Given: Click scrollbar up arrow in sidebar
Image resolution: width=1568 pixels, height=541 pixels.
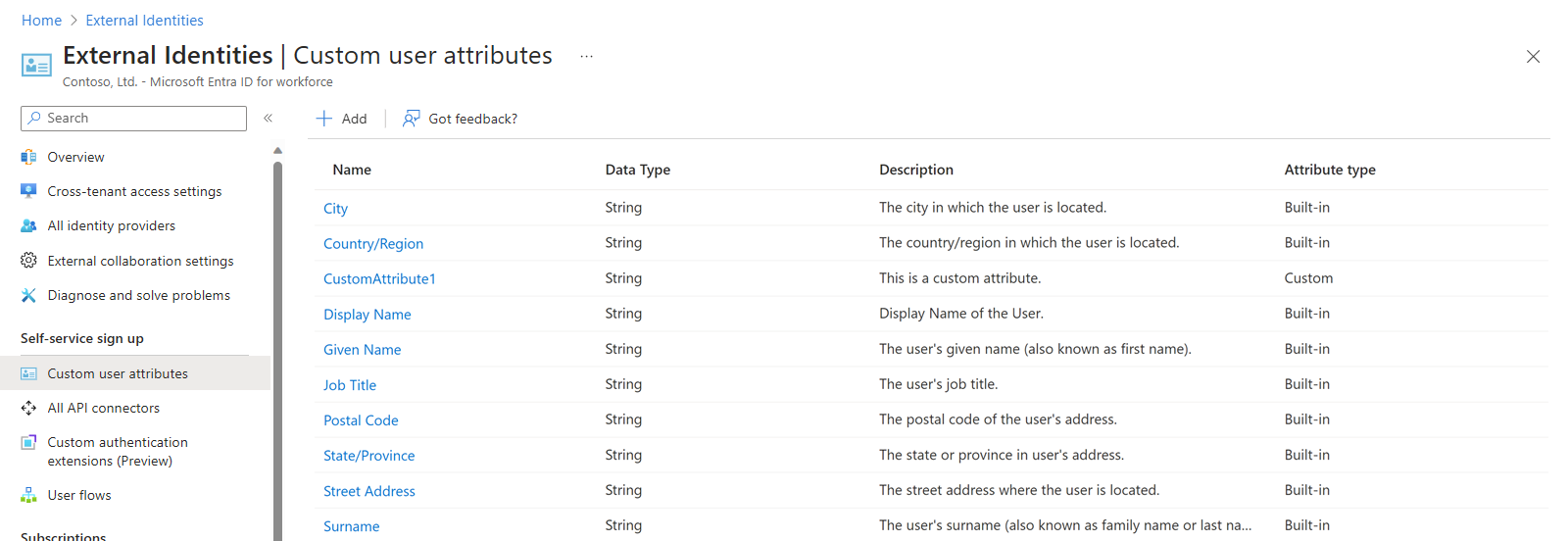Looking at the screenshot, I should click(277, 151).
